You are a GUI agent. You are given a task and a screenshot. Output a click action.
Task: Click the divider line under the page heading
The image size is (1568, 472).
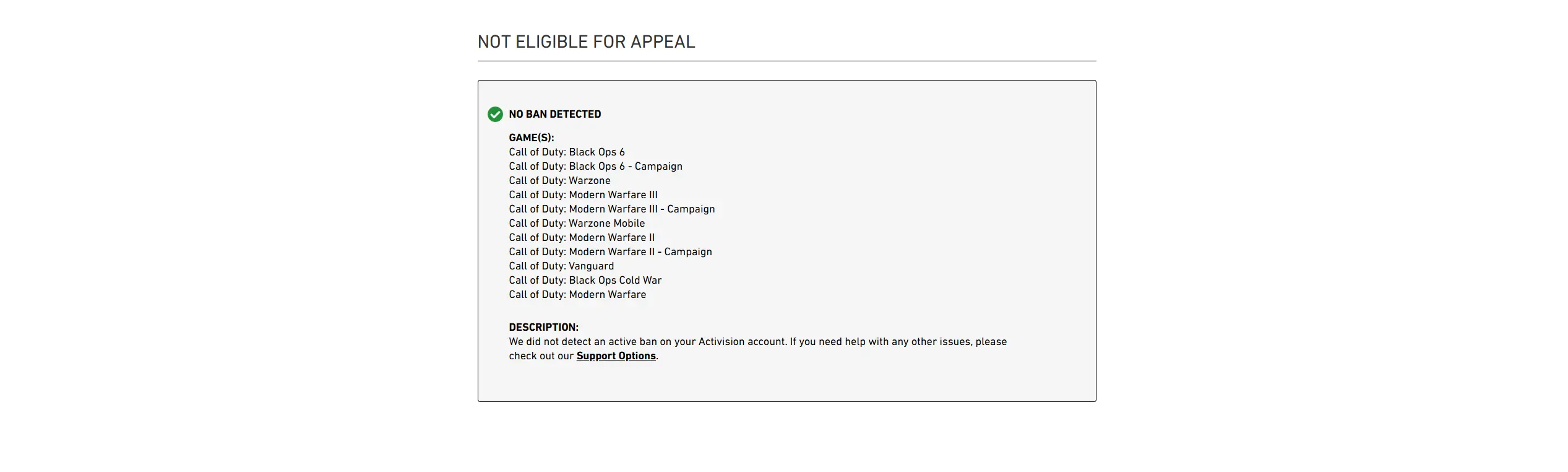coord(786,61)
